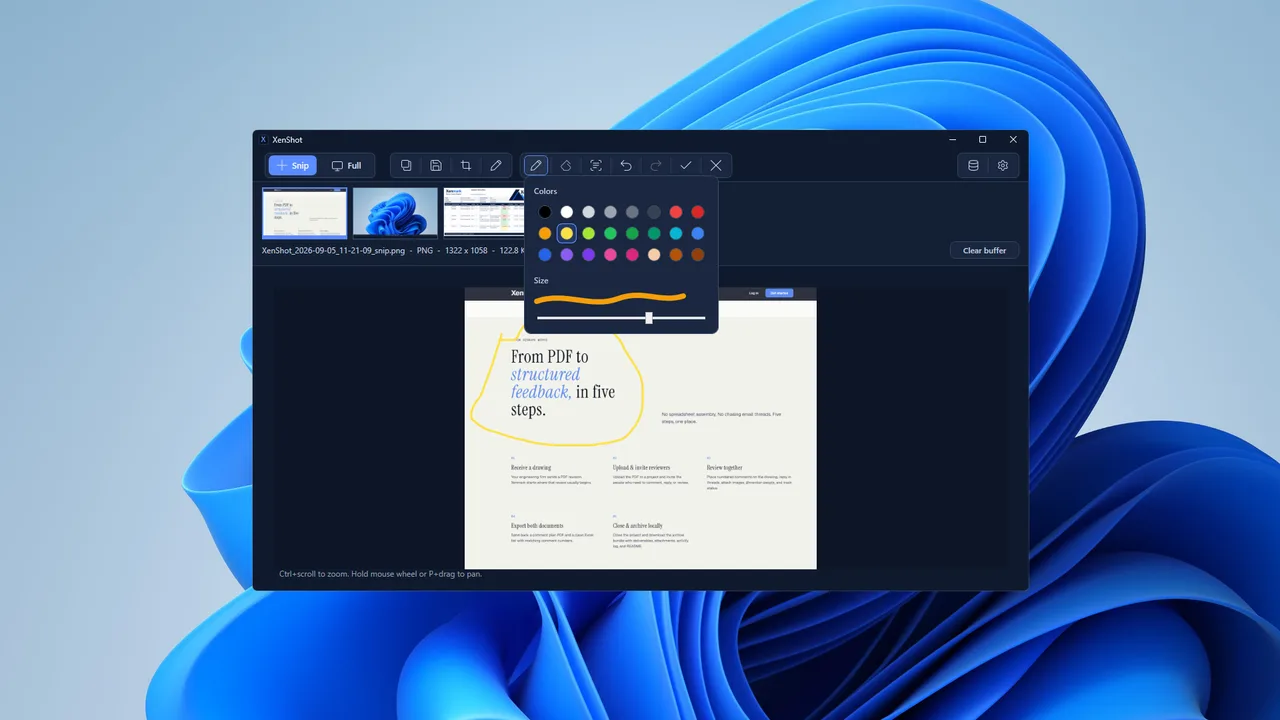This screenshot has height=720, width=1280.
Task: Open XenShot settings gear
Action: [1003, 166]
